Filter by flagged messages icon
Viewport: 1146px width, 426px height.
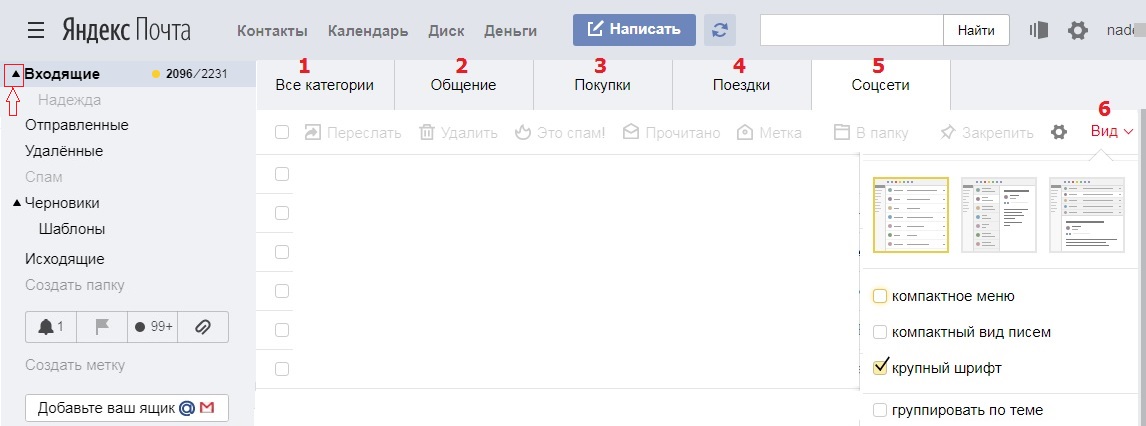tap(102, 326)
